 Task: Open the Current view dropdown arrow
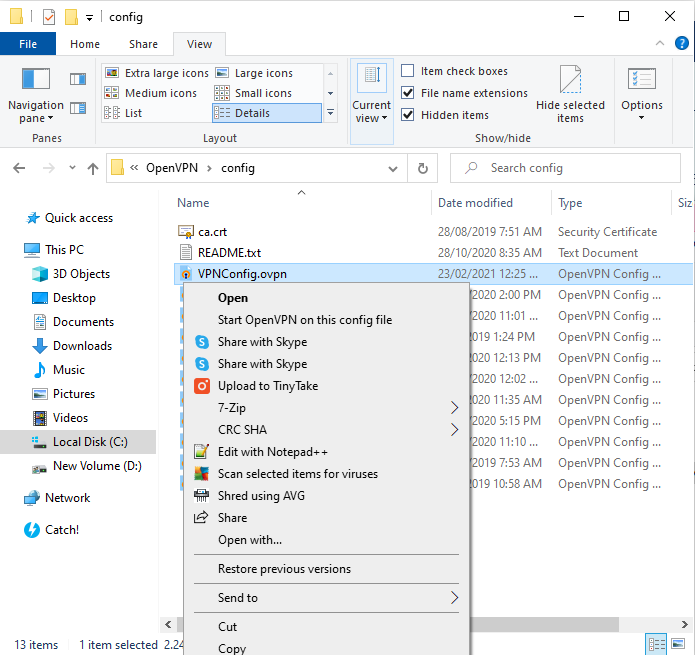384,118
